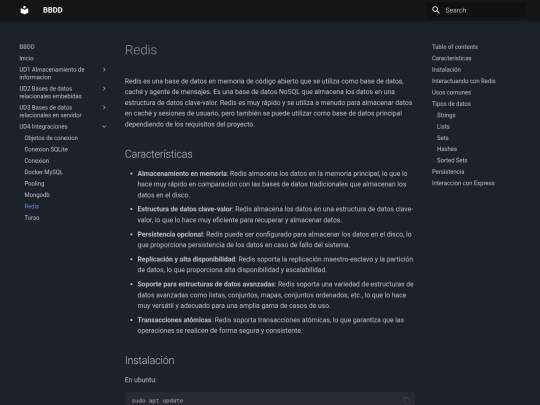Jump to Interaccion con Express section
The width and height of the screenshot is (540, 405).
click(463, 183)
